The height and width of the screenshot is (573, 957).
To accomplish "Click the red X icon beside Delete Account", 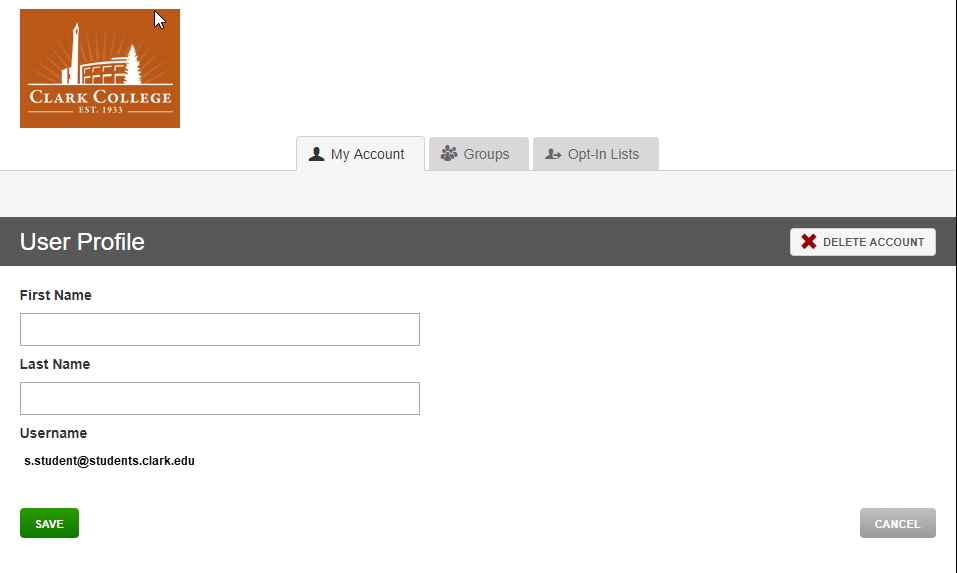I will [x=809, y=242].
